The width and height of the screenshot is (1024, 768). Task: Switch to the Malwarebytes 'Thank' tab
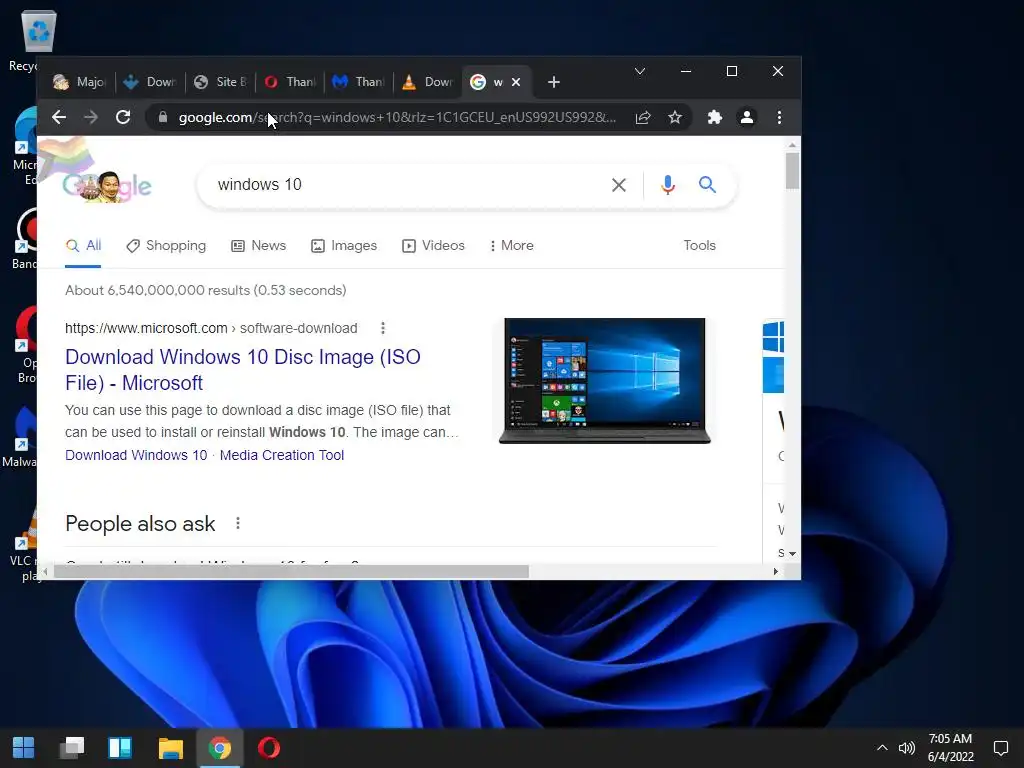360,82
